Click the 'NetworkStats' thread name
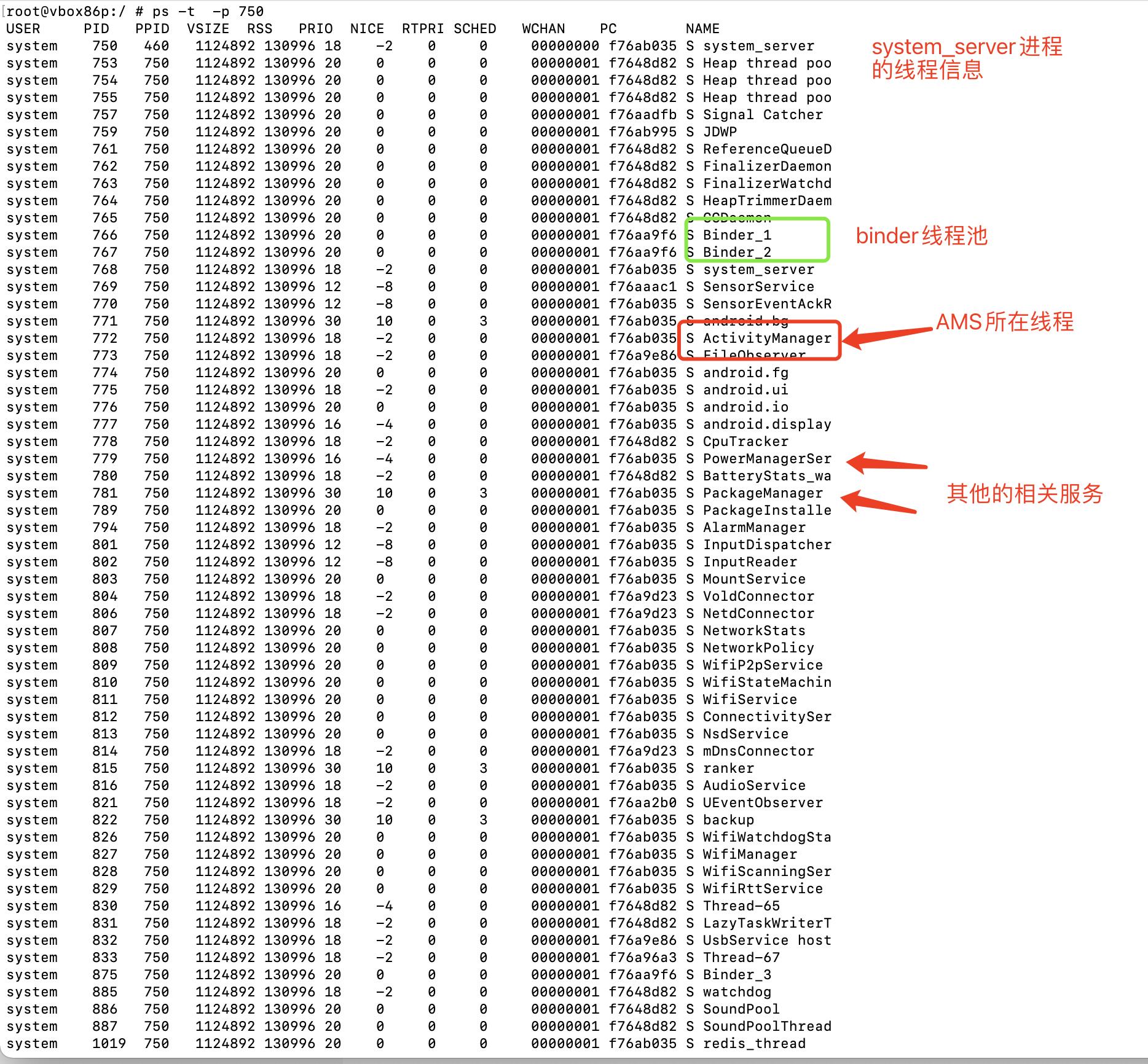The width and height of the screenshot is (1148, 1064). 754,630
